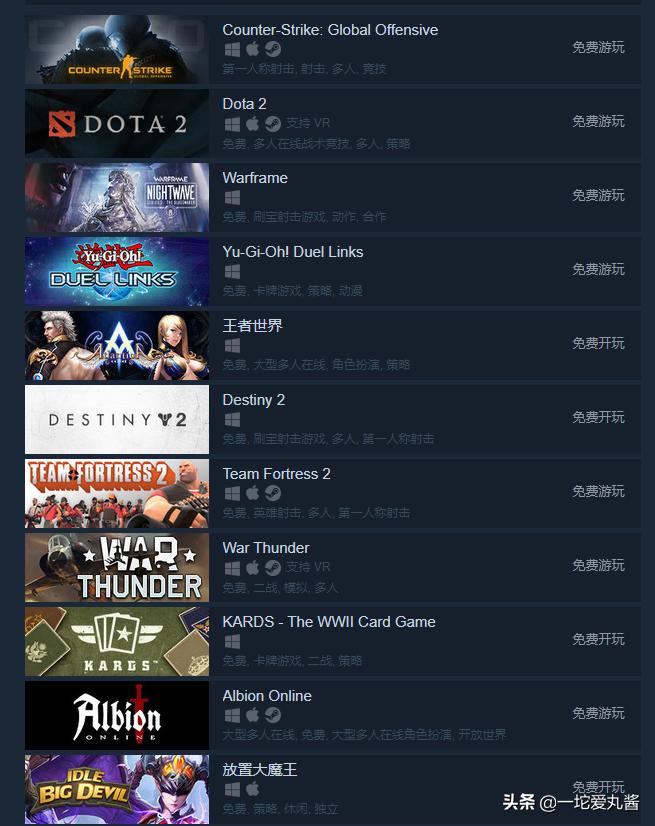The height and width of the screenshot is (826, 655).
Task: Click the Windows icon under Warframe
Action: [232, 198]
